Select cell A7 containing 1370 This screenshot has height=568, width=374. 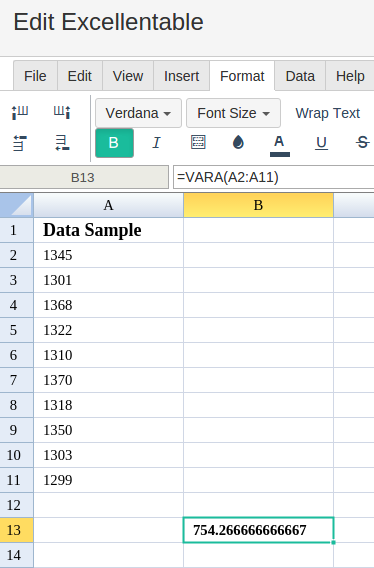pyautogui.click(x=108, y=380)
